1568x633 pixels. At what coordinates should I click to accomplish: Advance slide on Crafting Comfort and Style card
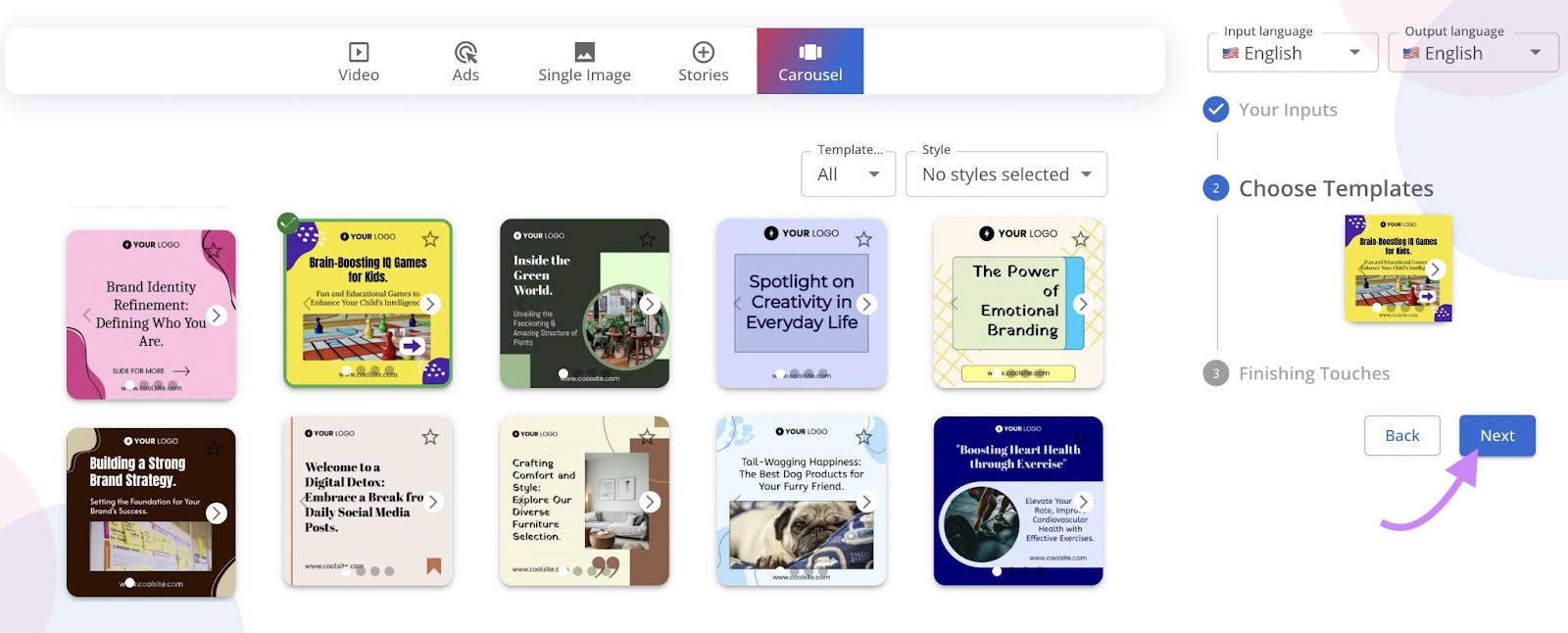pos(649,502)
